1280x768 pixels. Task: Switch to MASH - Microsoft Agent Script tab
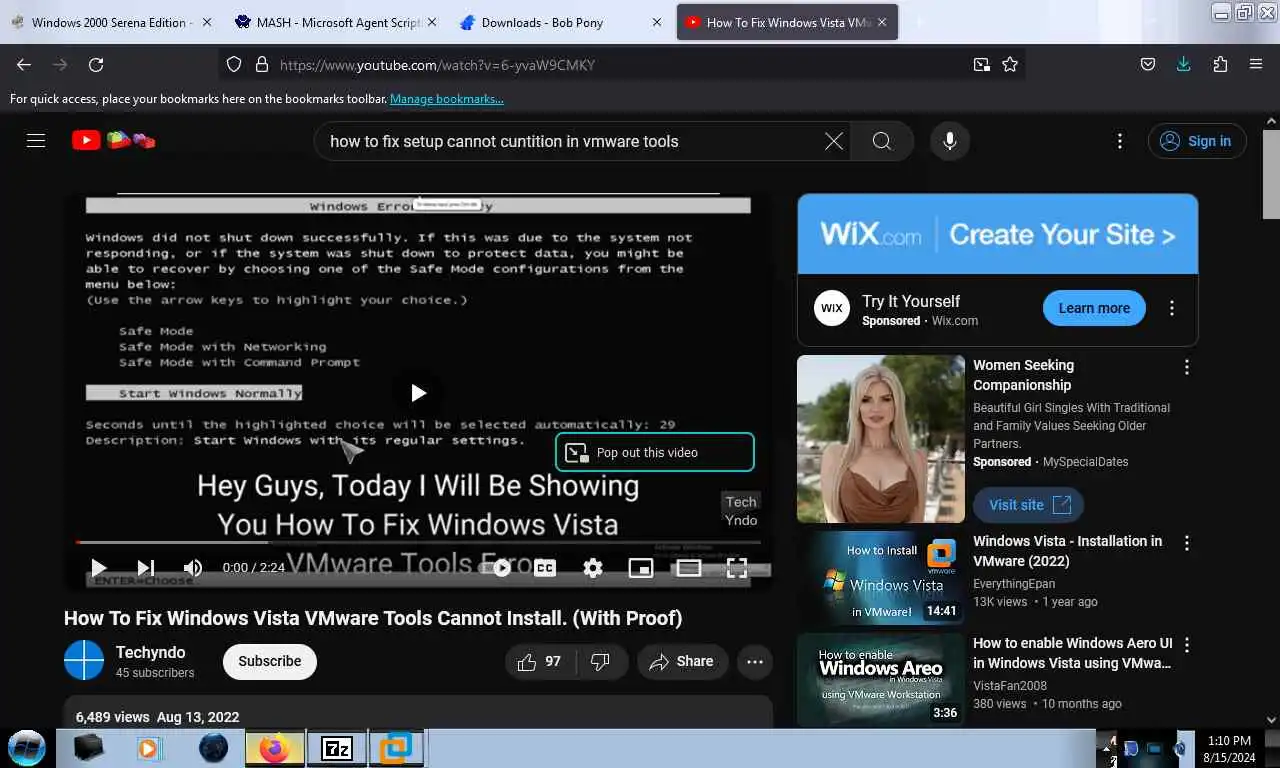[x=335, y=22]
